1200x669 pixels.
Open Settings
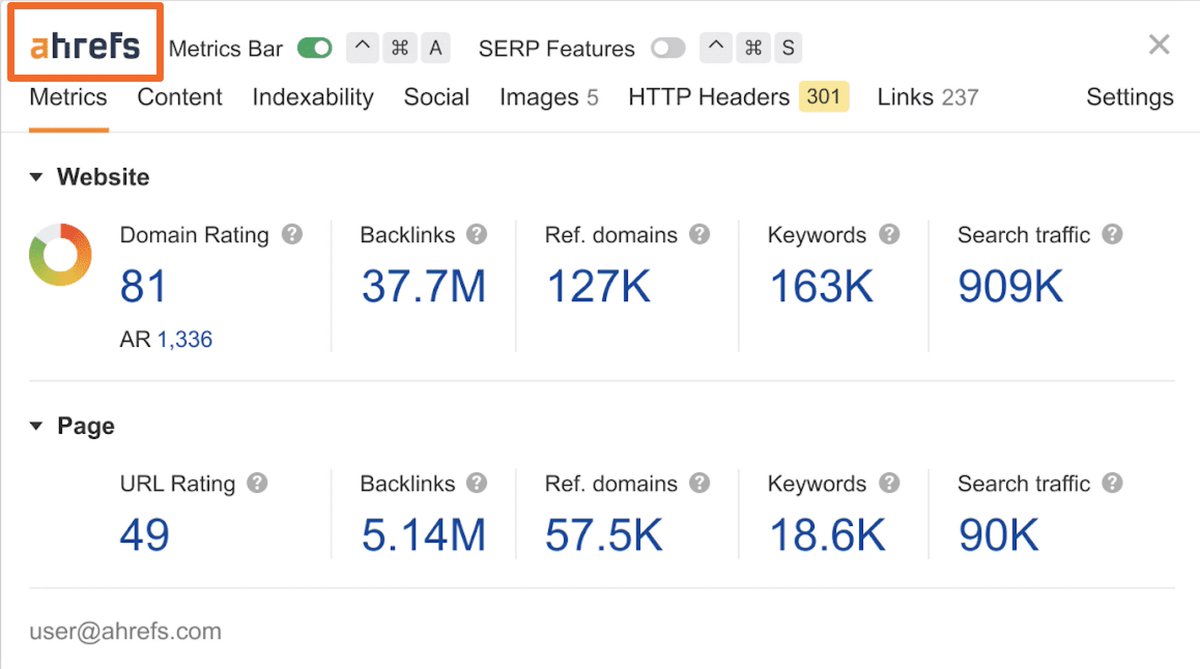tap(1130, 97)
